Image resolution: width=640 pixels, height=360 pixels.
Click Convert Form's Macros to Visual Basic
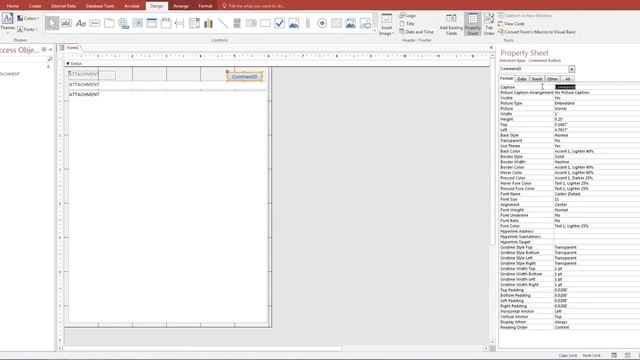tap(536, 32)
